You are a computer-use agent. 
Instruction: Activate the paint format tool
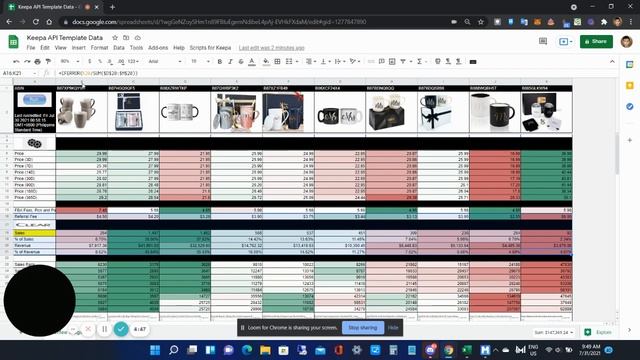click(x=48, y=62)
